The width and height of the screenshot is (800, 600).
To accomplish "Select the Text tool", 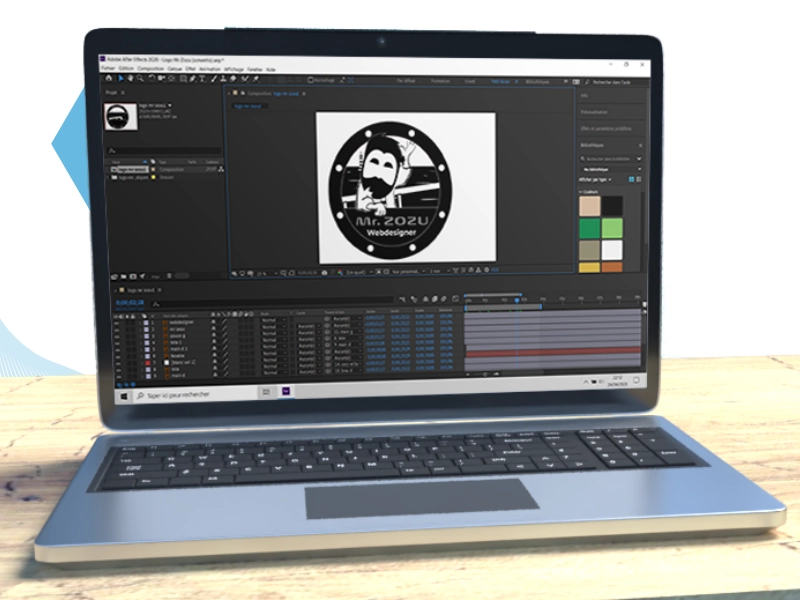I will 204,78.
